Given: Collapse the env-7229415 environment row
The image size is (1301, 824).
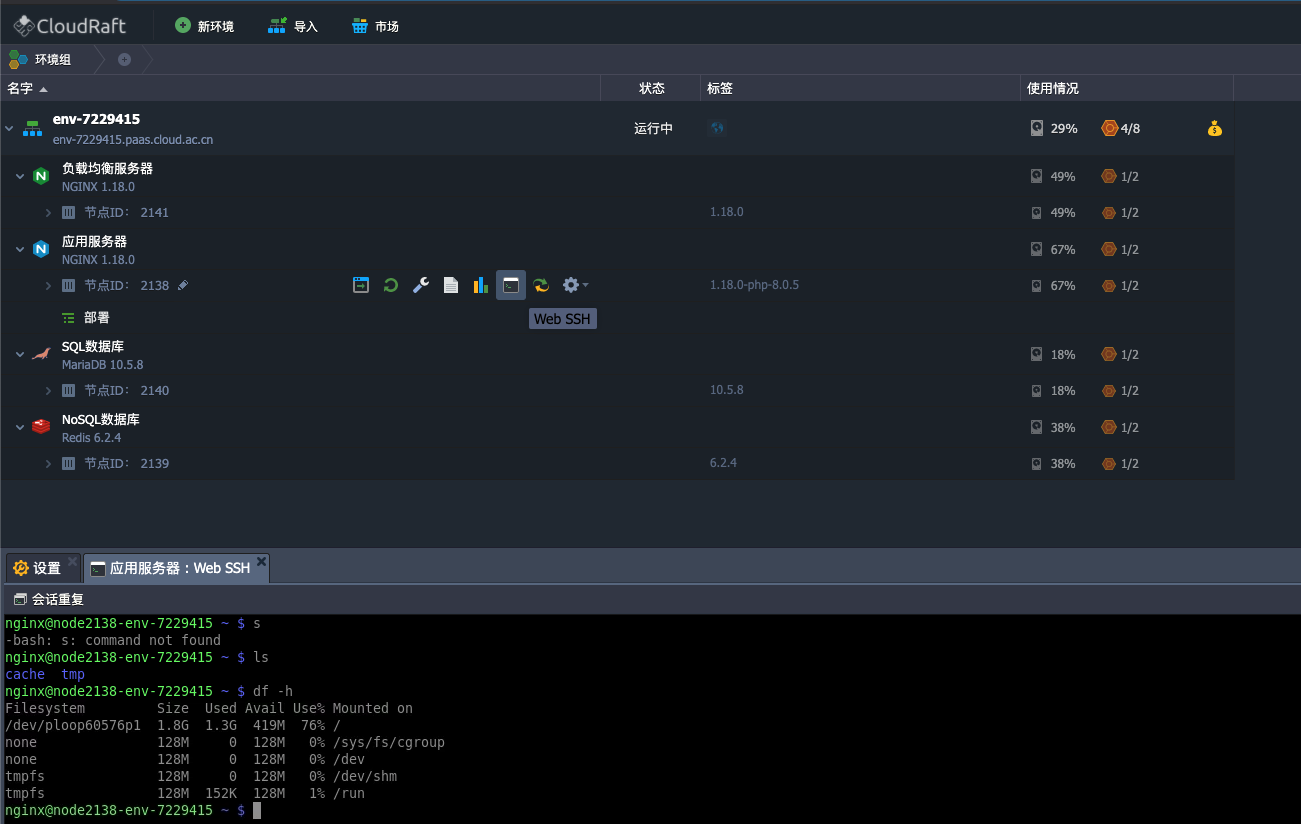Looking at the screenshot, I should 10,128.
